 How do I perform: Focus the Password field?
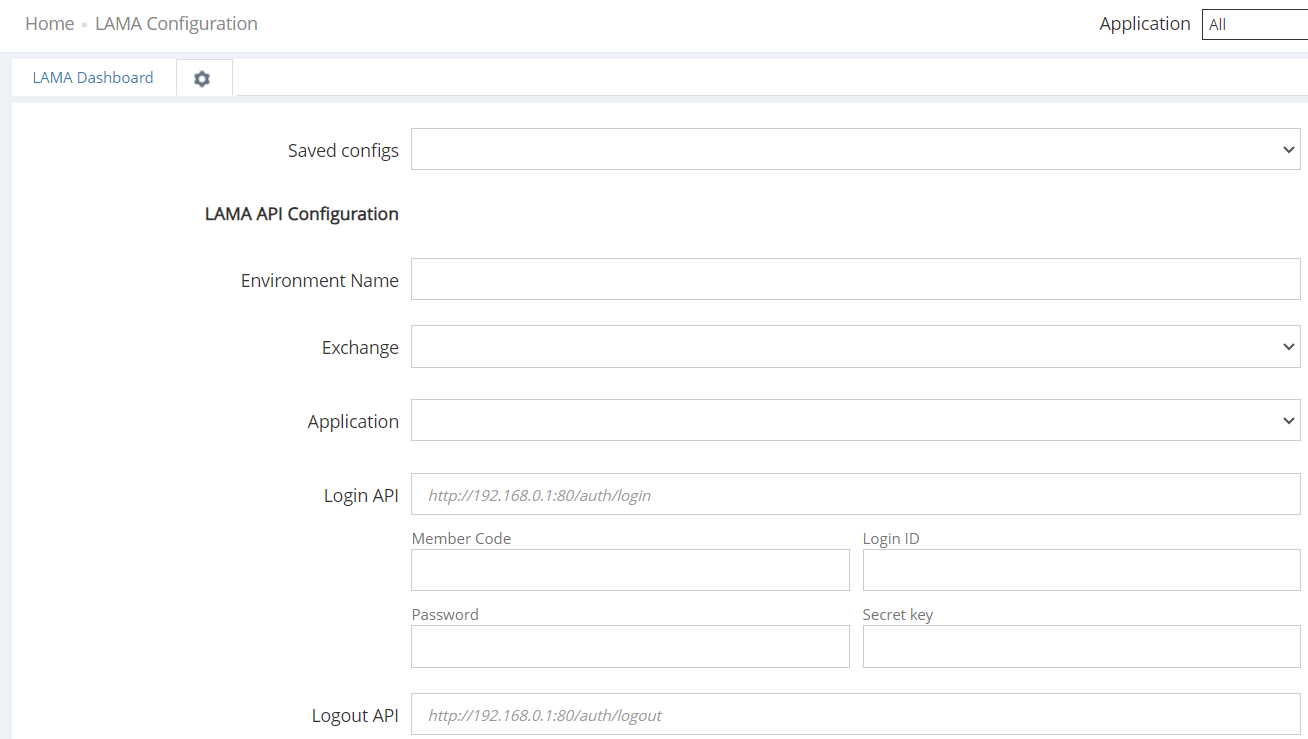pyautogui.click(x=630, y=647)
